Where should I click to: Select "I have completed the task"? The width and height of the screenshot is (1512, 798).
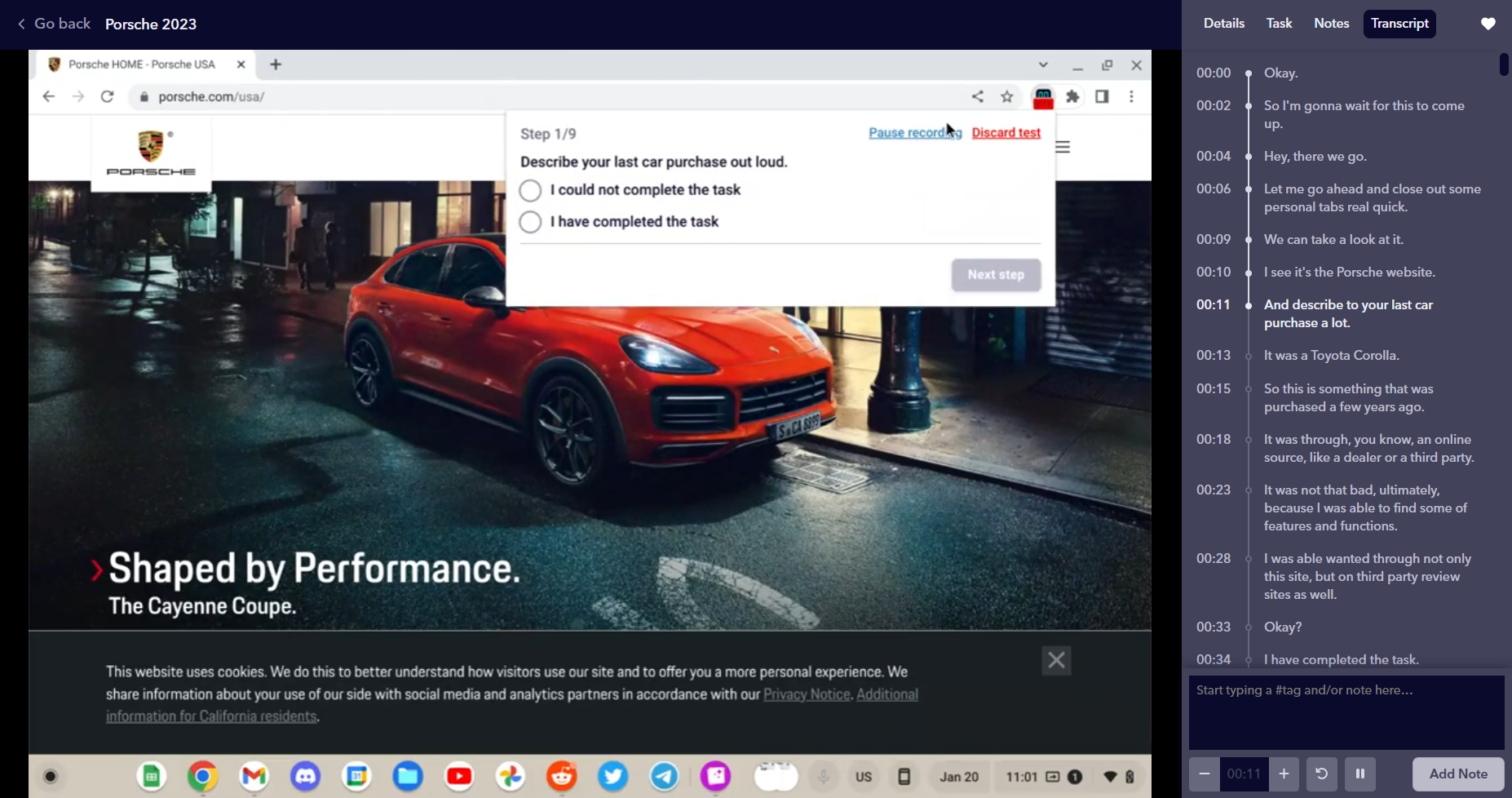coord(530,222)
